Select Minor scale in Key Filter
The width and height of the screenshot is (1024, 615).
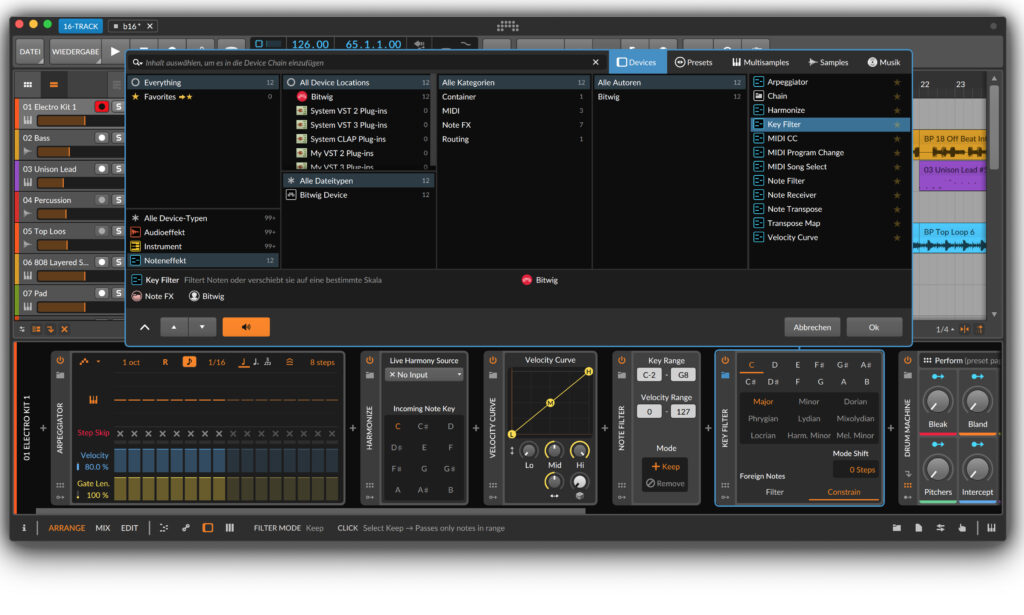pos(808,402)
